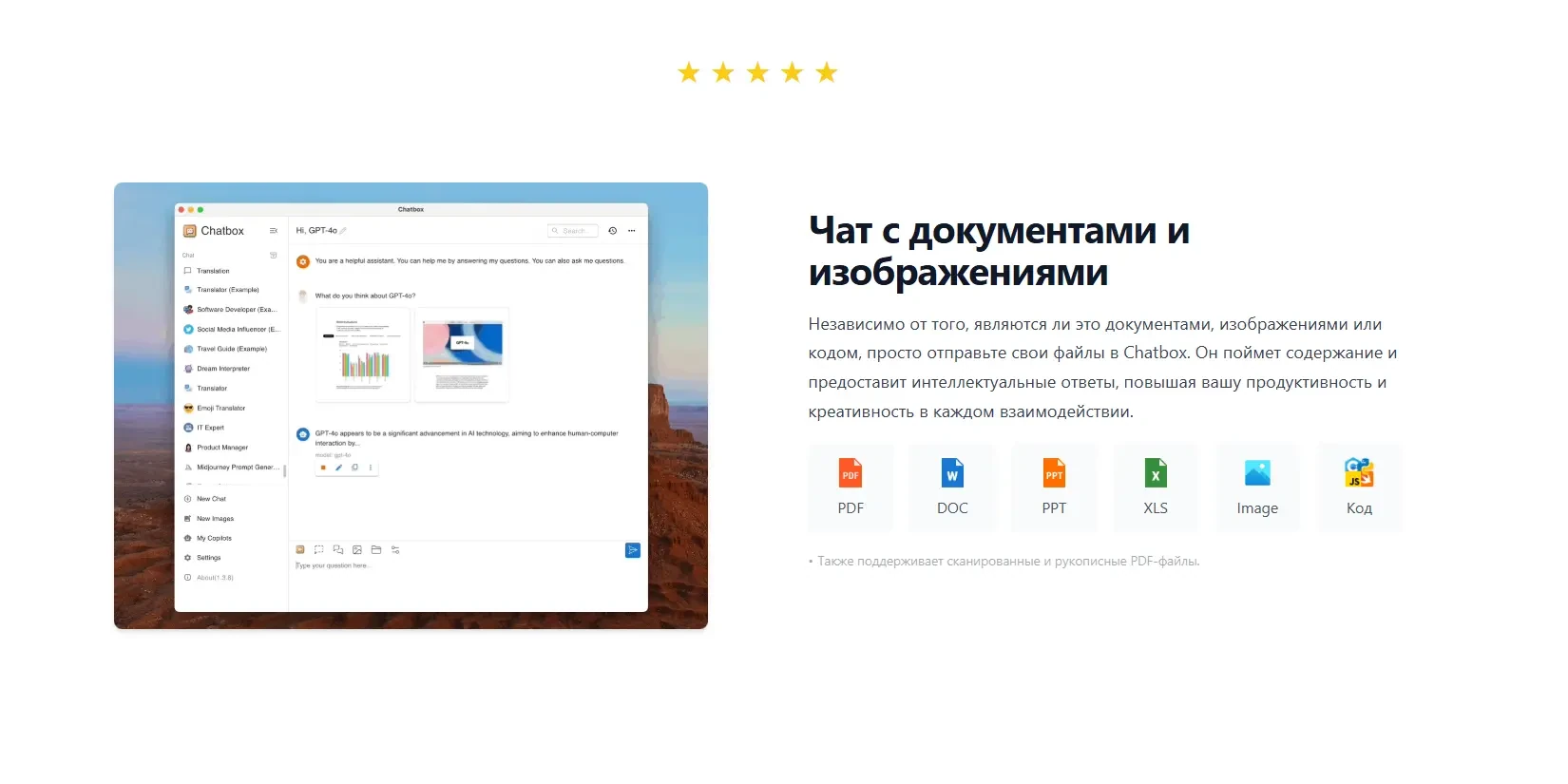
Task: Click the blue GPT-4o assistant avatar
Action: point(303,434)
